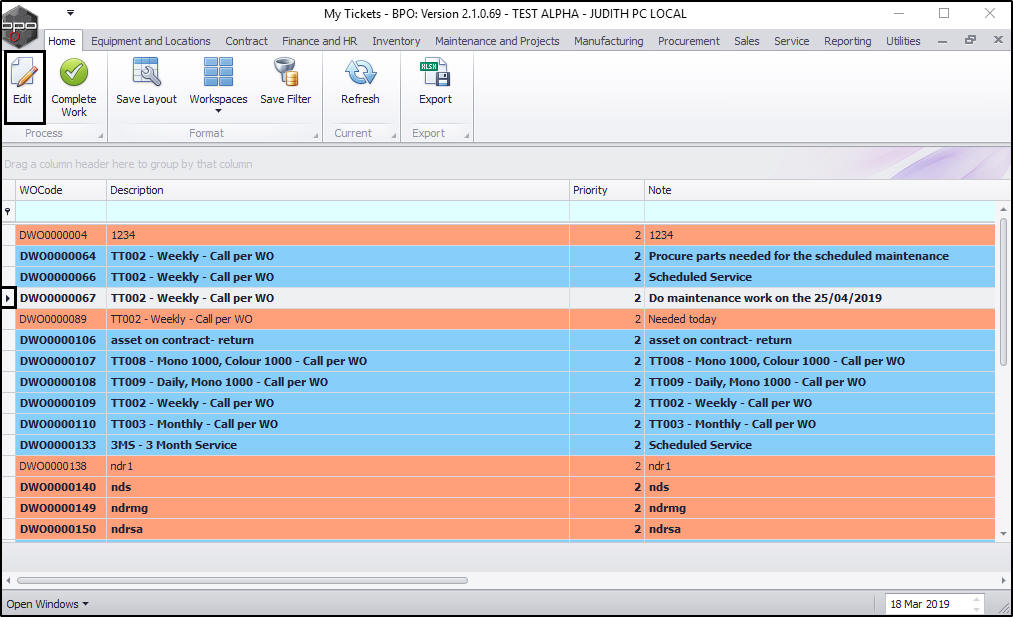Open the Maintenance and Projects tab
This screenshot has height=617, width=1013.
(497, 41)
